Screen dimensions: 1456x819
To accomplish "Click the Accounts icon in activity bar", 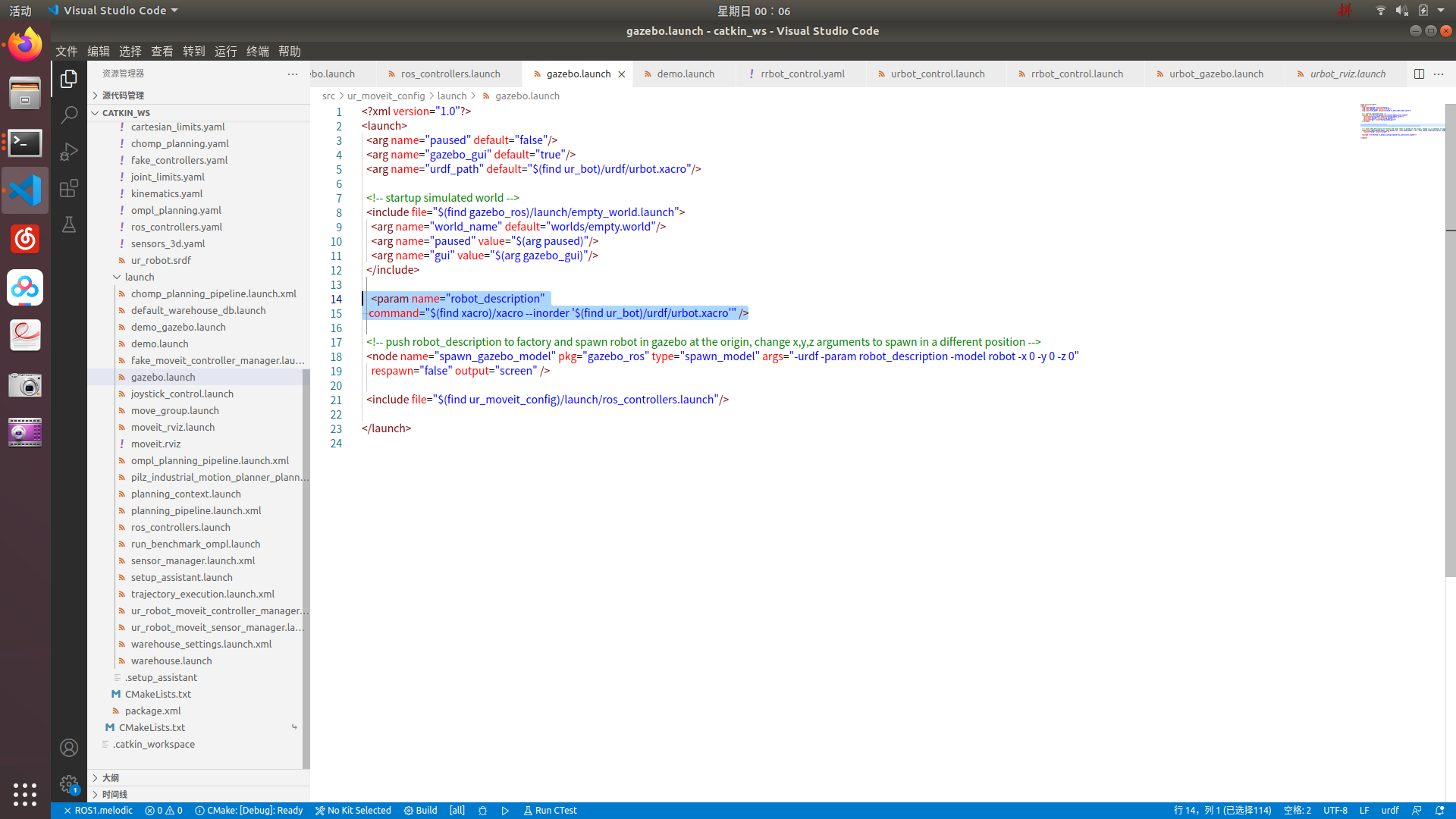I will [x=69, y=748].
